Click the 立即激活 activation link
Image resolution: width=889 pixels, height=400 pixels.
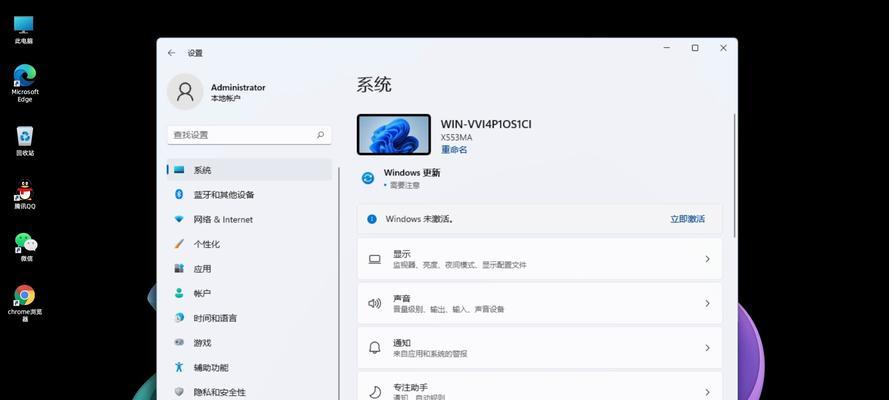[687, 219]
